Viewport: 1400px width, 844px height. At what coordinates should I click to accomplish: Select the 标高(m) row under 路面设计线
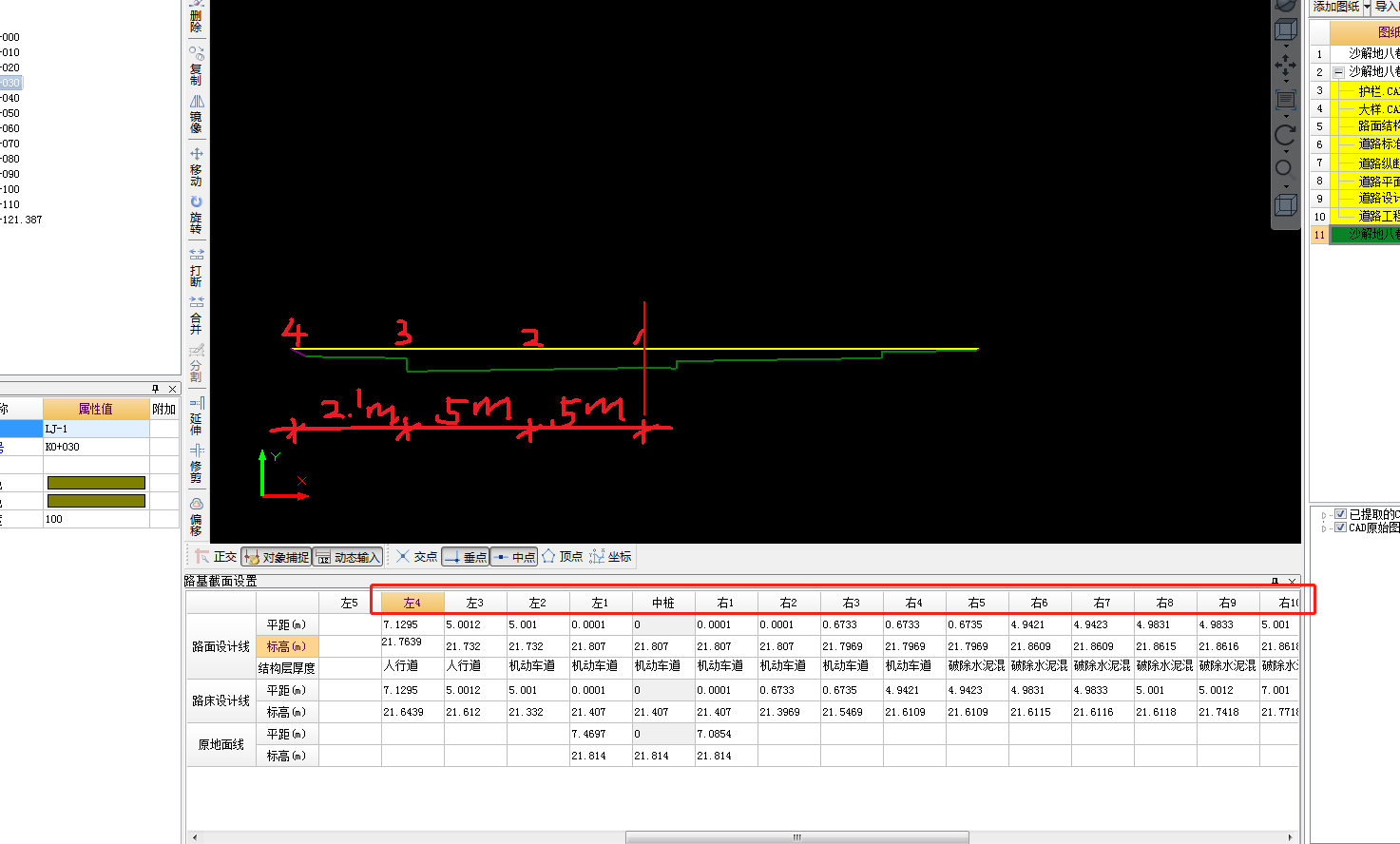pos(286,646)
